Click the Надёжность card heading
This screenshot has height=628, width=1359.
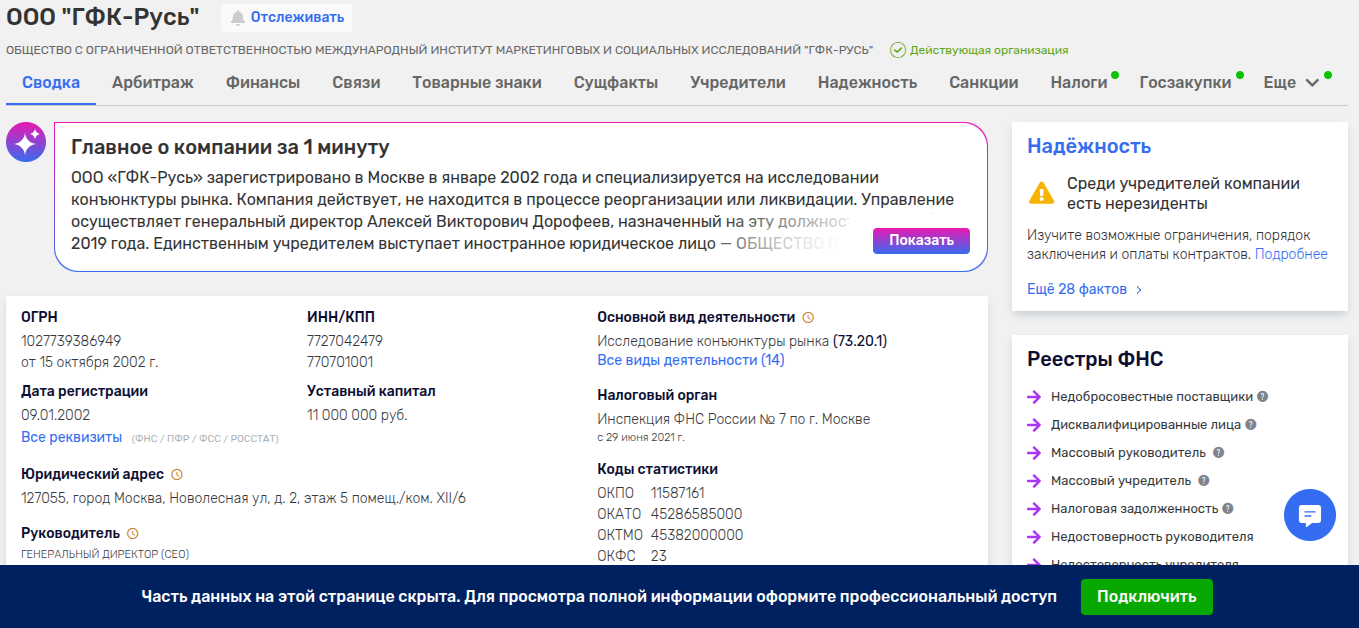(1089, 146)
